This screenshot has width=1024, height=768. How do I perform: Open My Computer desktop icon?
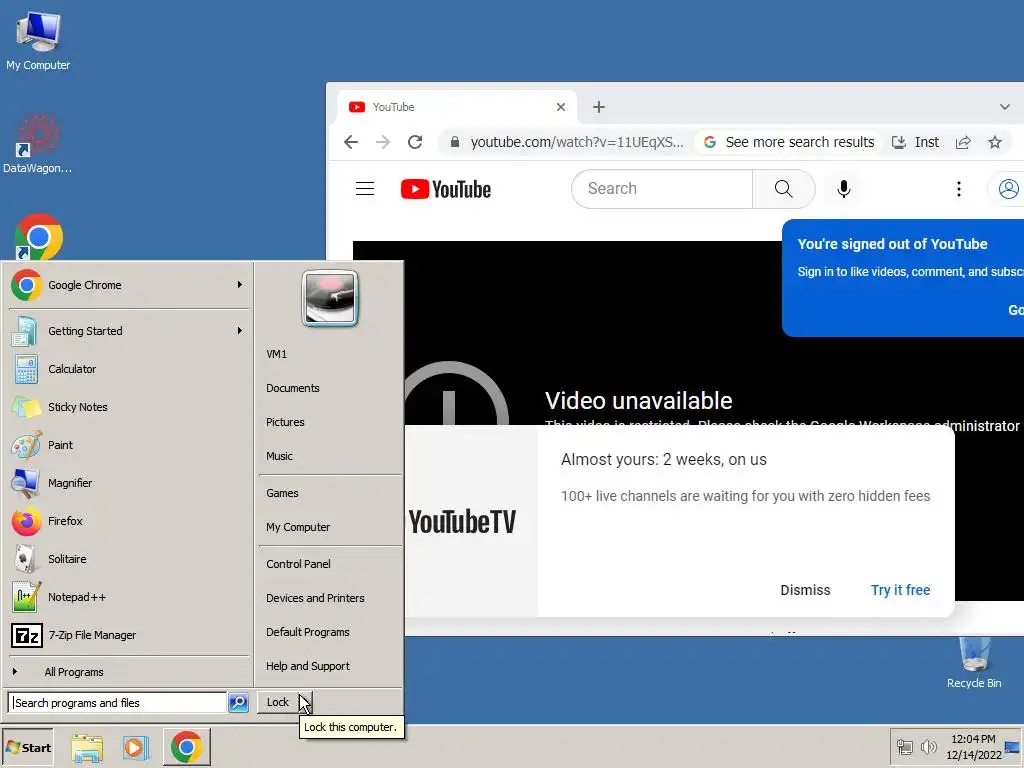click(x=38, y=40)
